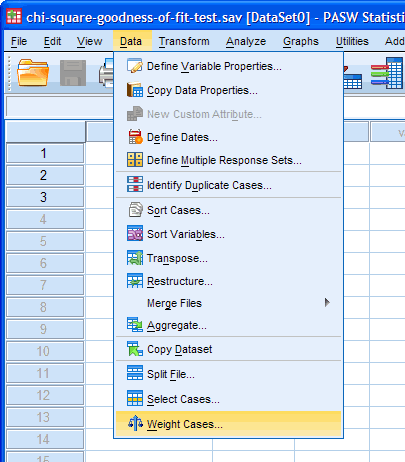Select row header 9
Image resolution: width=405 pixels, height=462 pixels.
tap(45, 329)
